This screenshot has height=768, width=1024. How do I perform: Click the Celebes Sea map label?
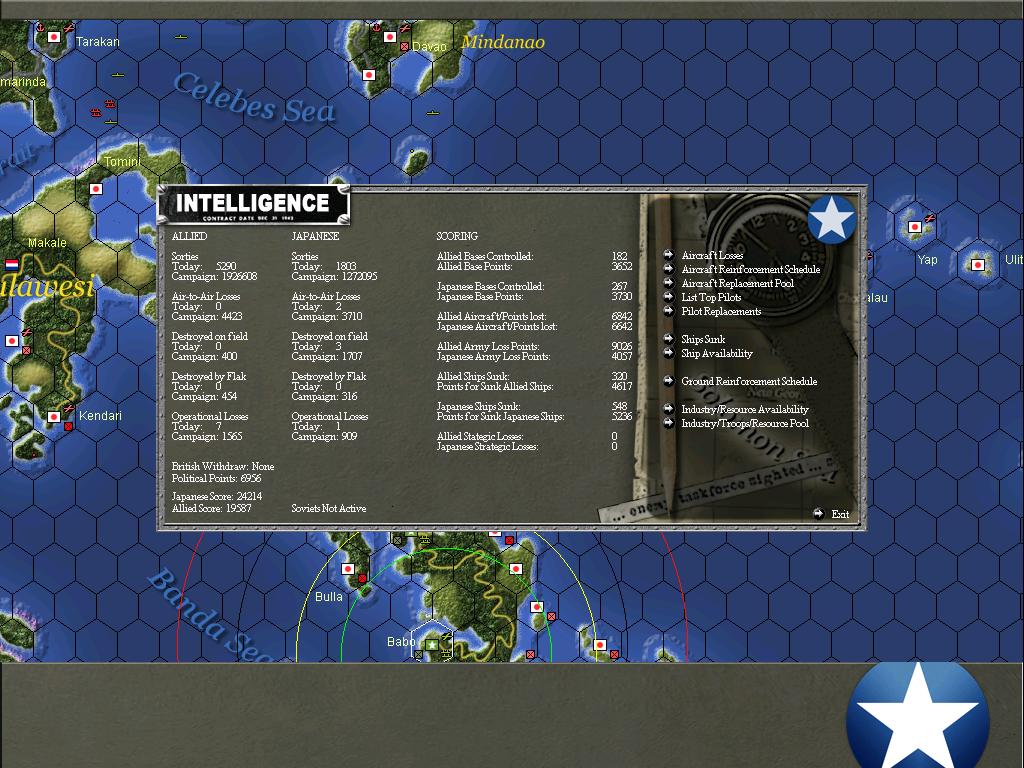pos(255,98)
